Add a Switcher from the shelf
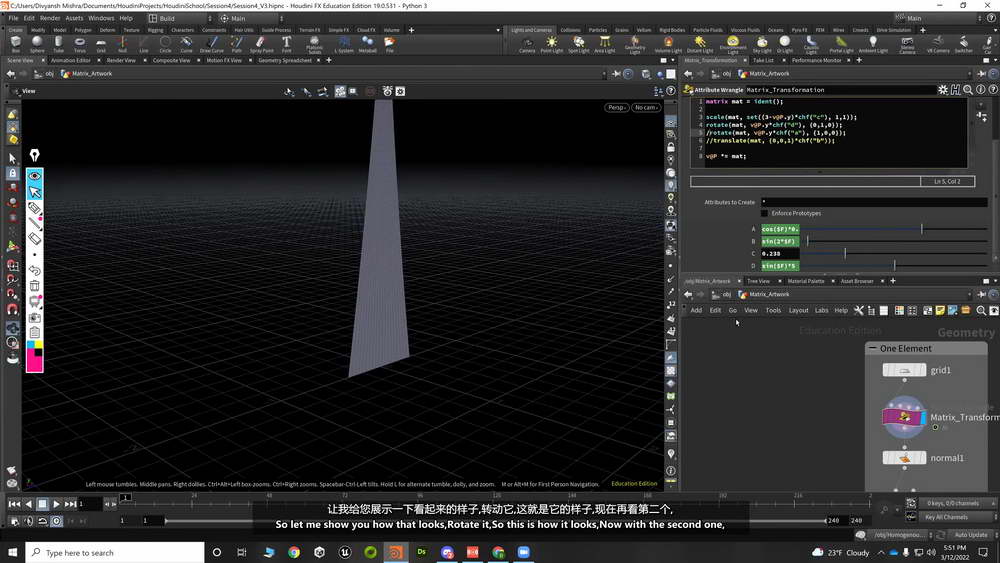Screen dimensions: 1000x563 [x=964, y=44]
